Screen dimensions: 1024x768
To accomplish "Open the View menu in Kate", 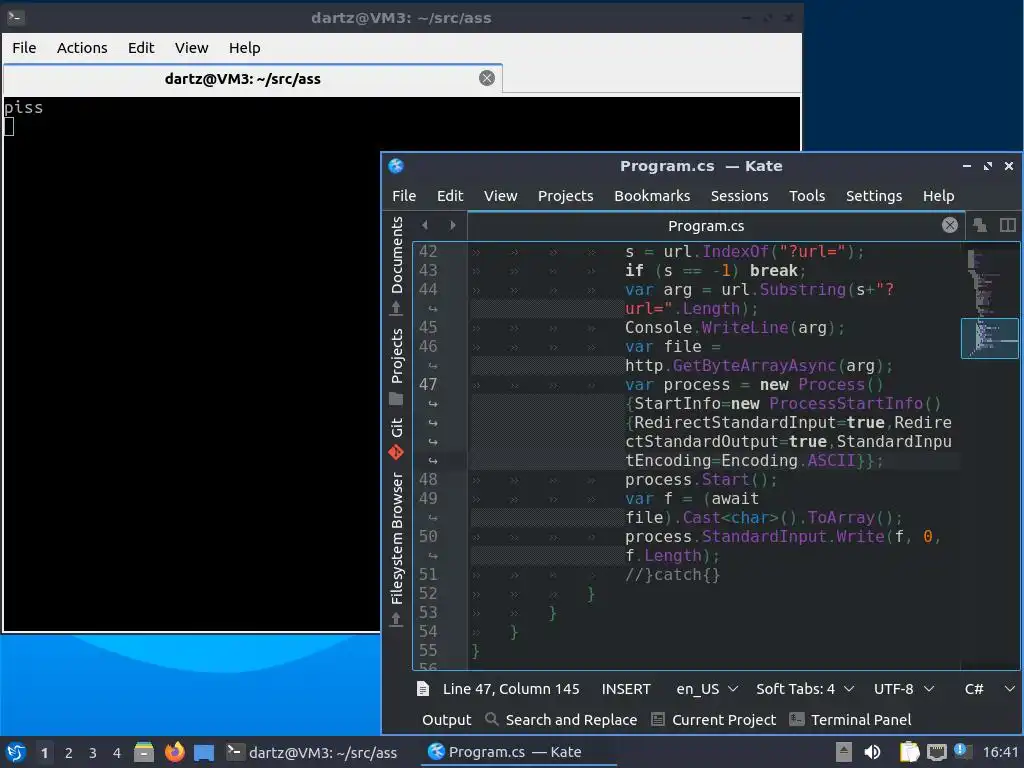I will [x=500, y=196].
